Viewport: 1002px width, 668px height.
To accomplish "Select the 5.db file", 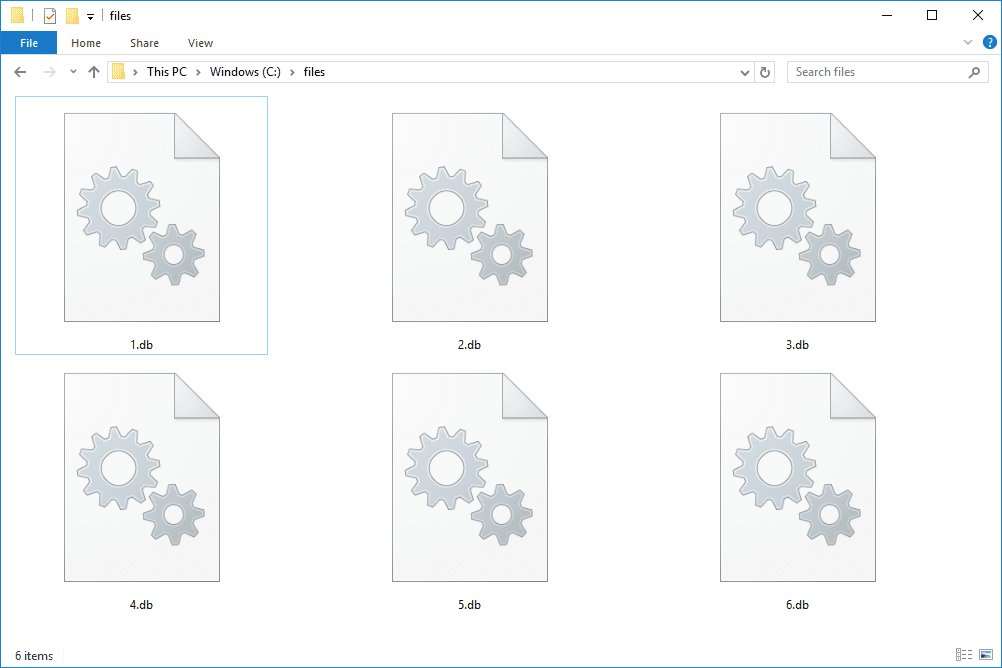I will pos(469,477).
